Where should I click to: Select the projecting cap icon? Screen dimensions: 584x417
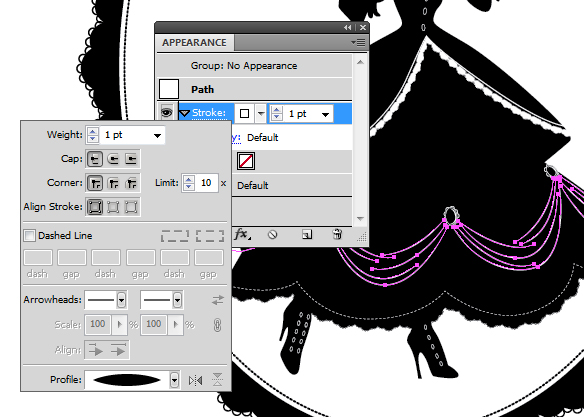coord(131,159)
